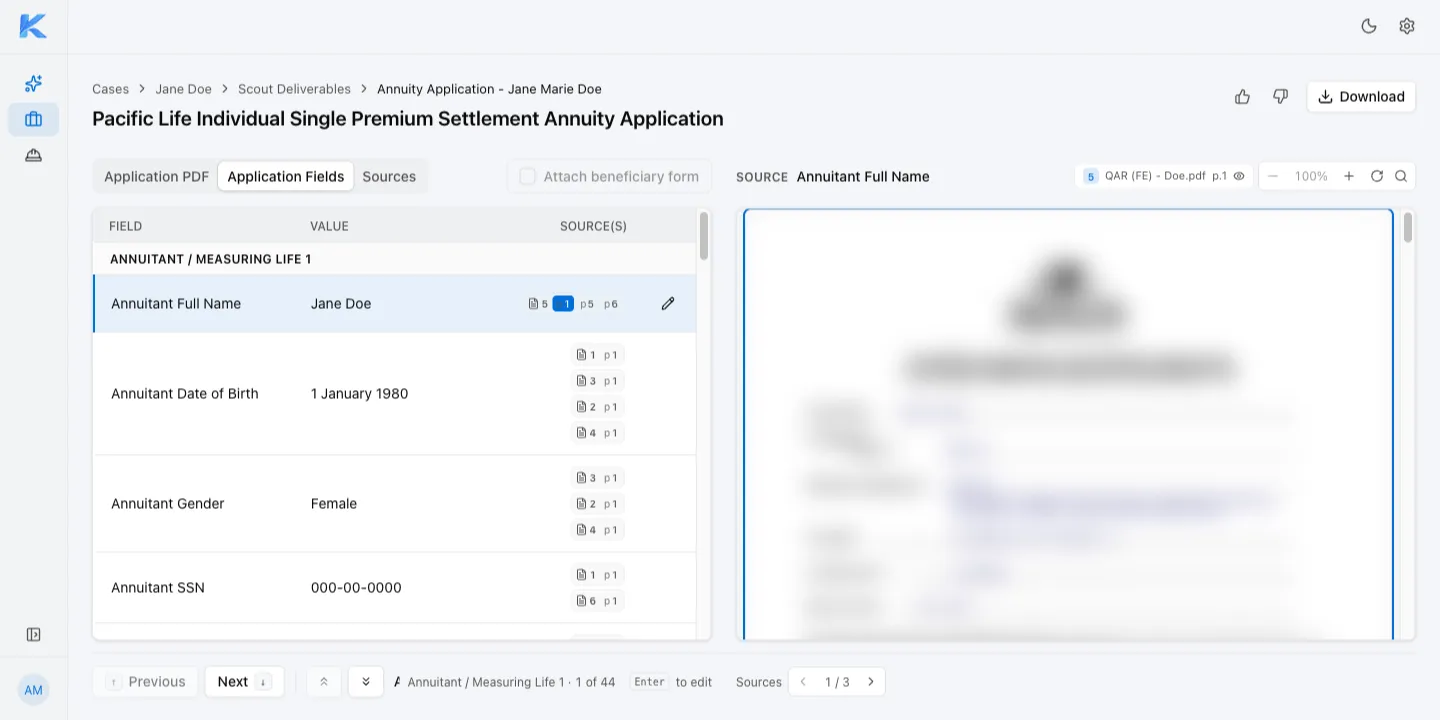Switch to the Sources tab

[x=389, y=176]
